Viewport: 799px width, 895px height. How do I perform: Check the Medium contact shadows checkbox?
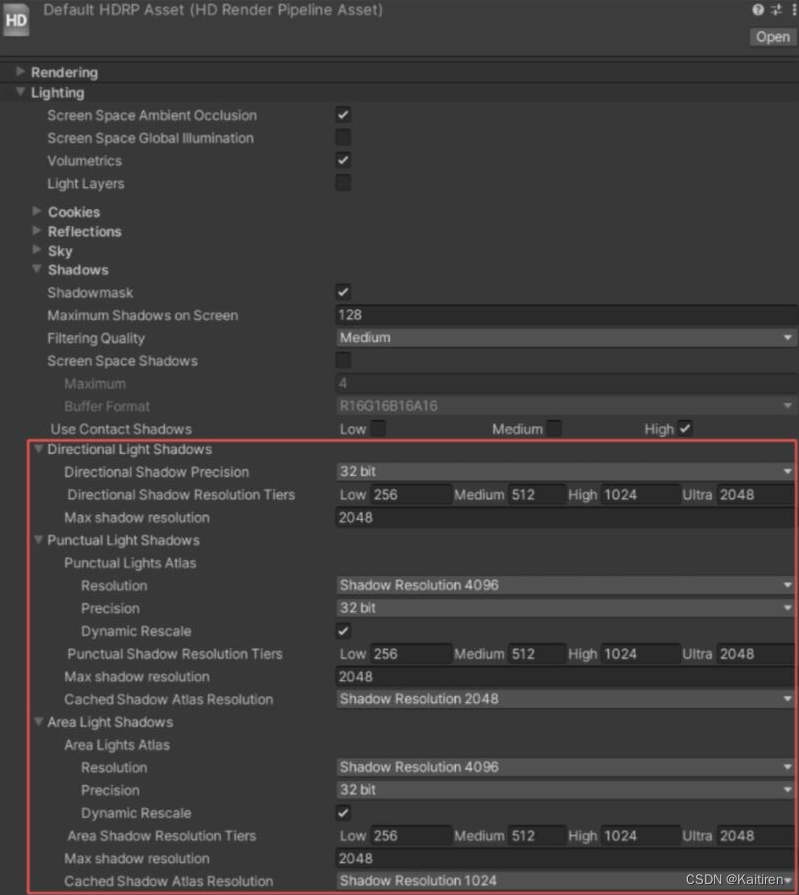(554, 429)
